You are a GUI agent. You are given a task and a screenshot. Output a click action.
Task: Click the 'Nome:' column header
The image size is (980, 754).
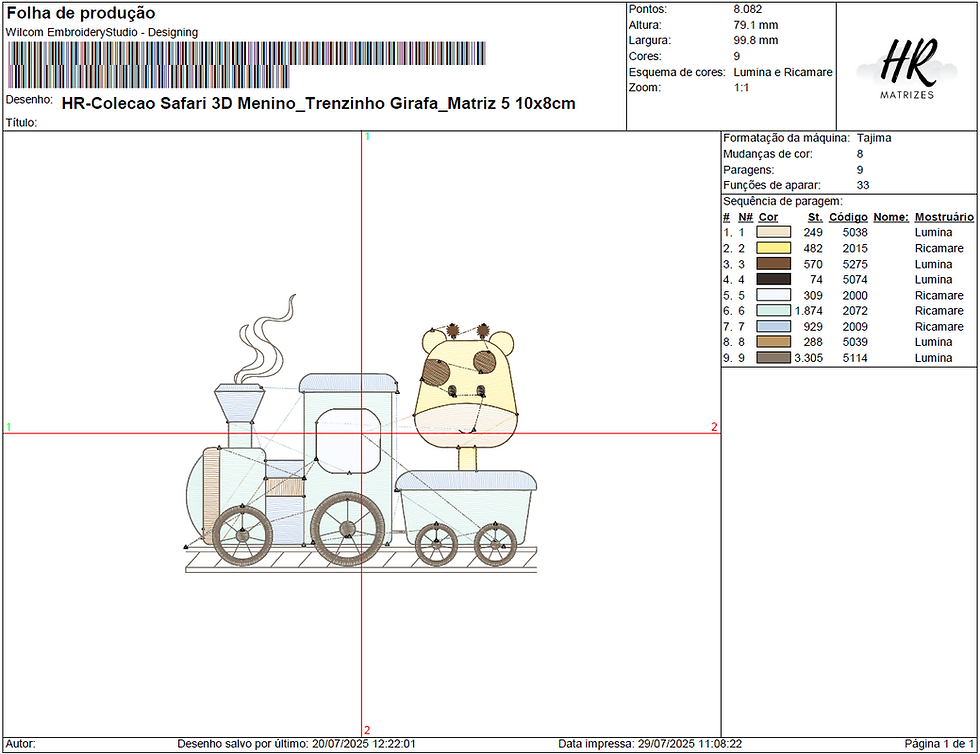[891, 217]
